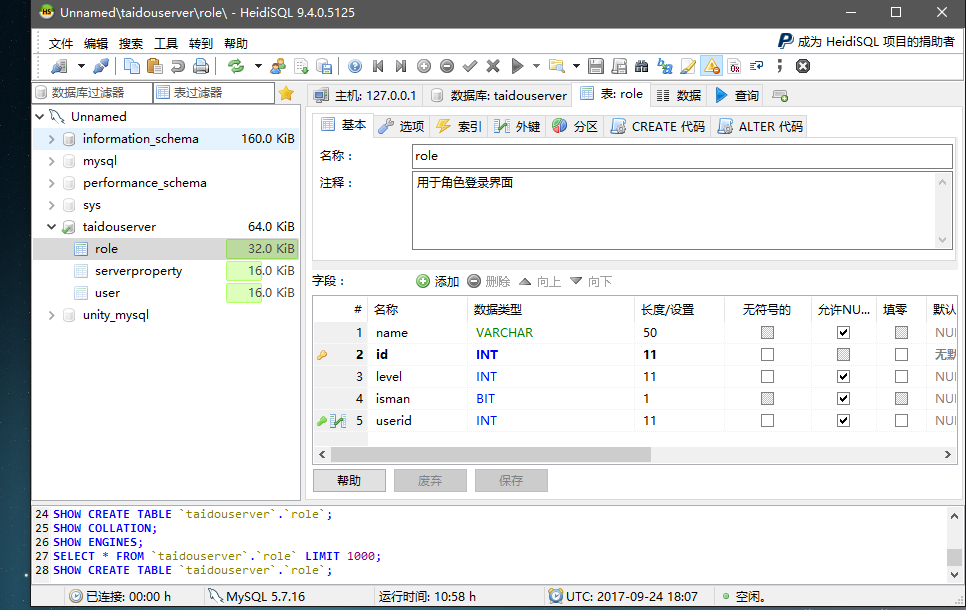Click the post checkmark icon
966x610 pixels.
(x=470, y=66)
